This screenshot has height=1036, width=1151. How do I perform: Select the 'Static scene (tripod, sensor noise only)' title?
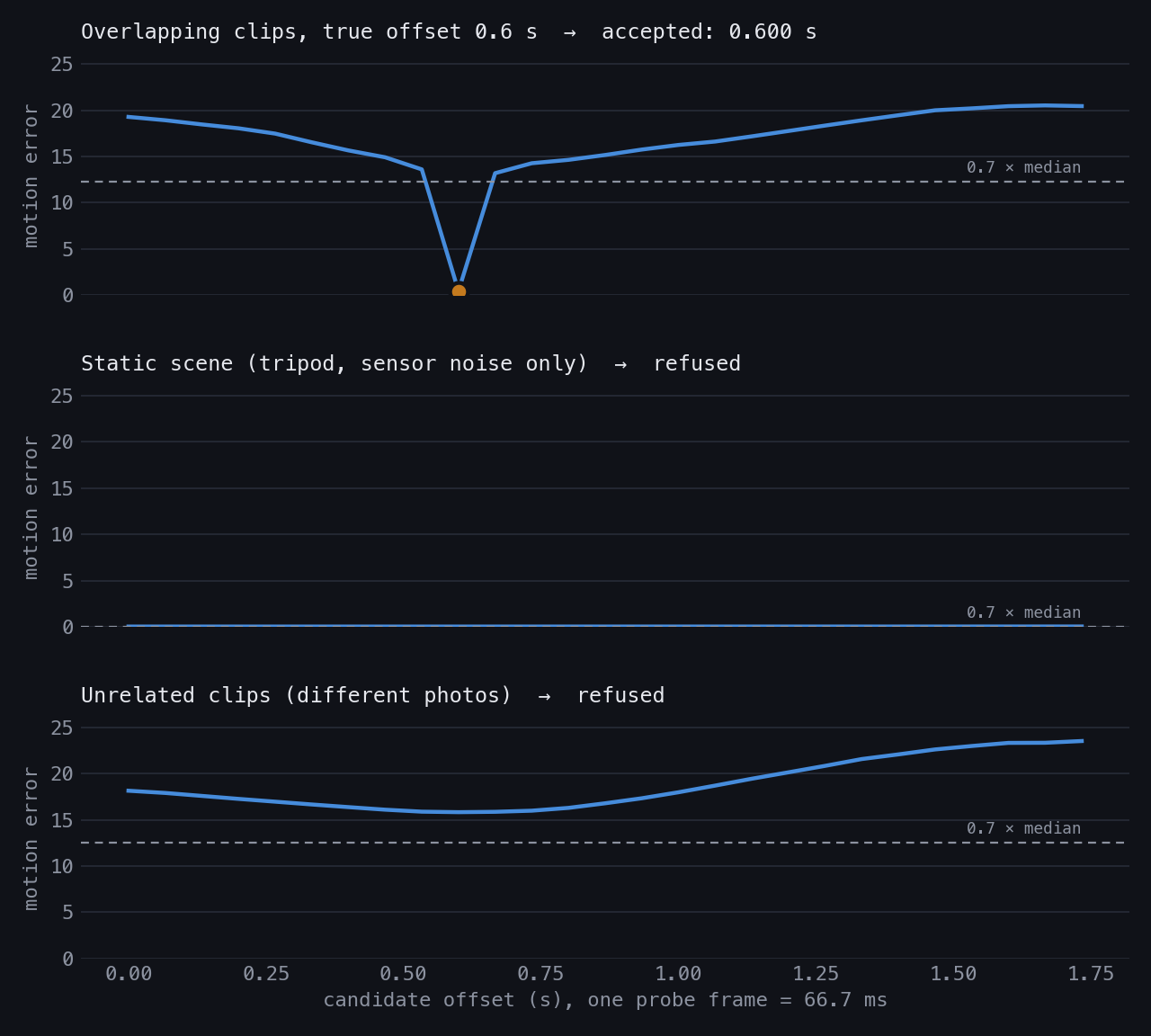pyautogui.click(x=335, y=364)
